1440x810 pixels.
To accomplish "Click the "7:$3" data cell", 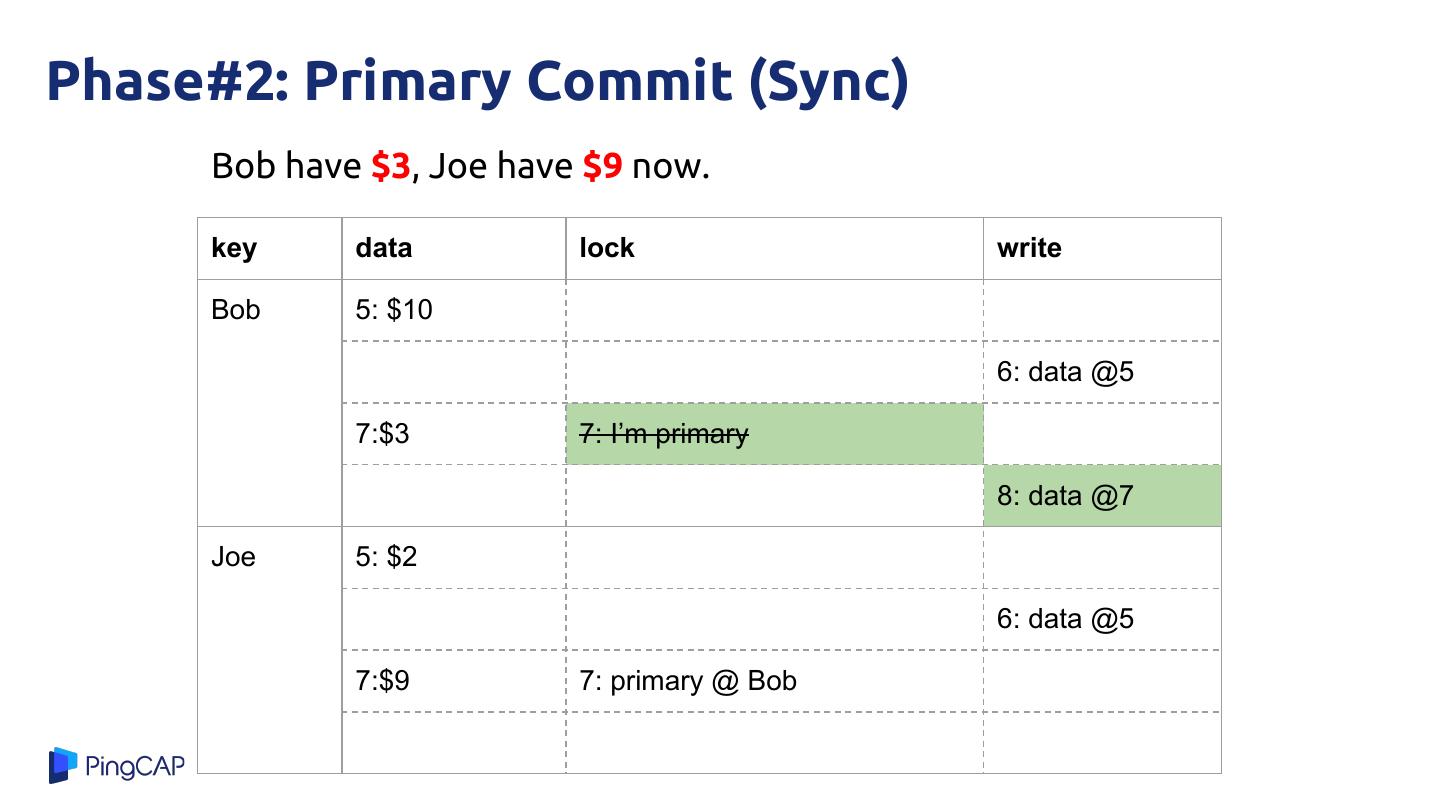I will (382, 434).
